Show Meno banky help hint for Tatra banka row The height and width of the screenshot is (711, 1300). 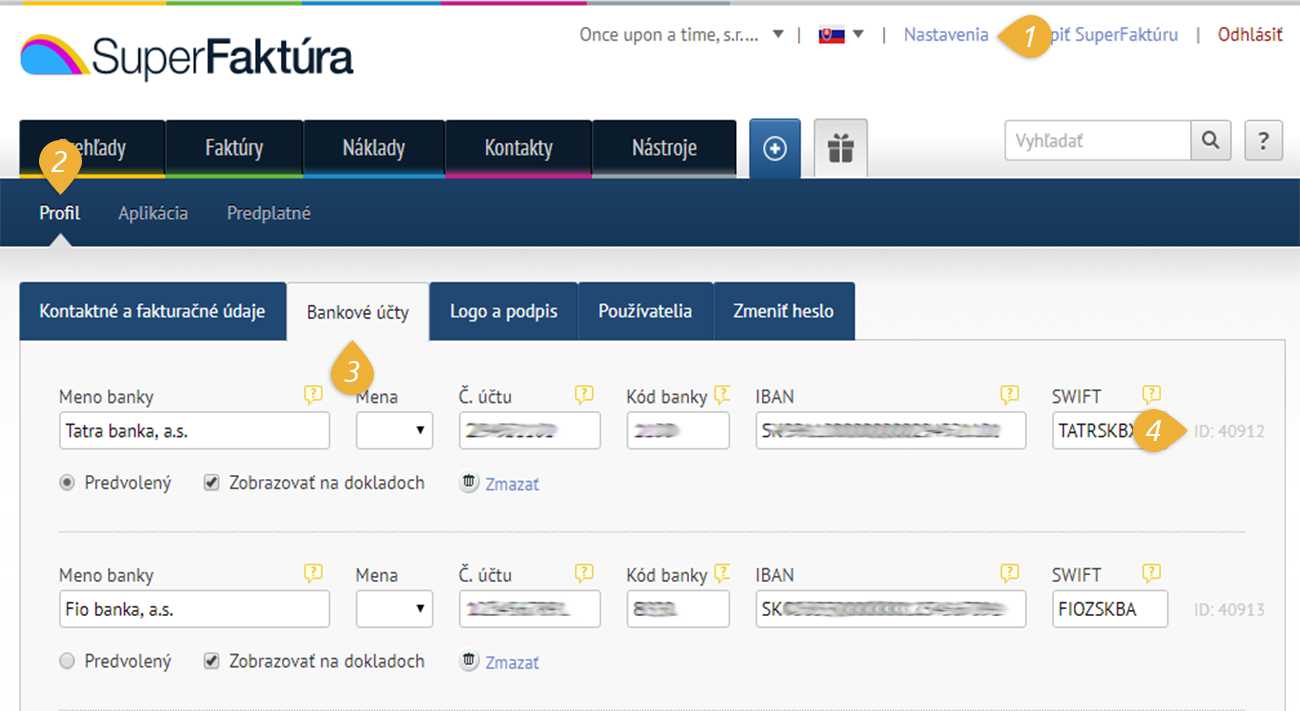[x=313, y=395]
